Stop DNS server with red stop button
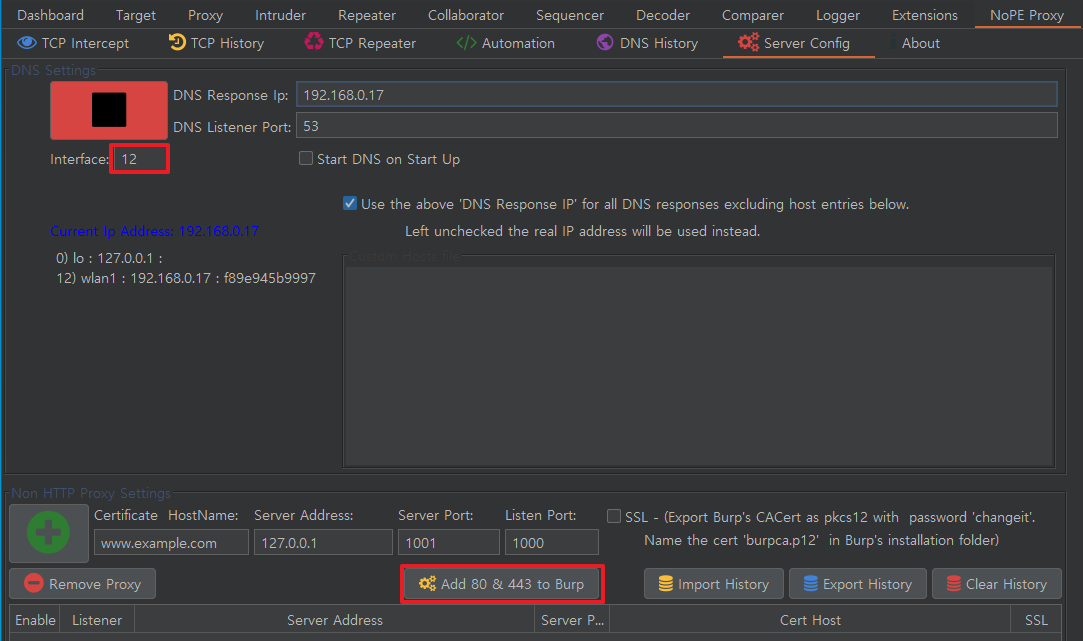Viewport: 1083px width, 641px height. click(108, 111)
